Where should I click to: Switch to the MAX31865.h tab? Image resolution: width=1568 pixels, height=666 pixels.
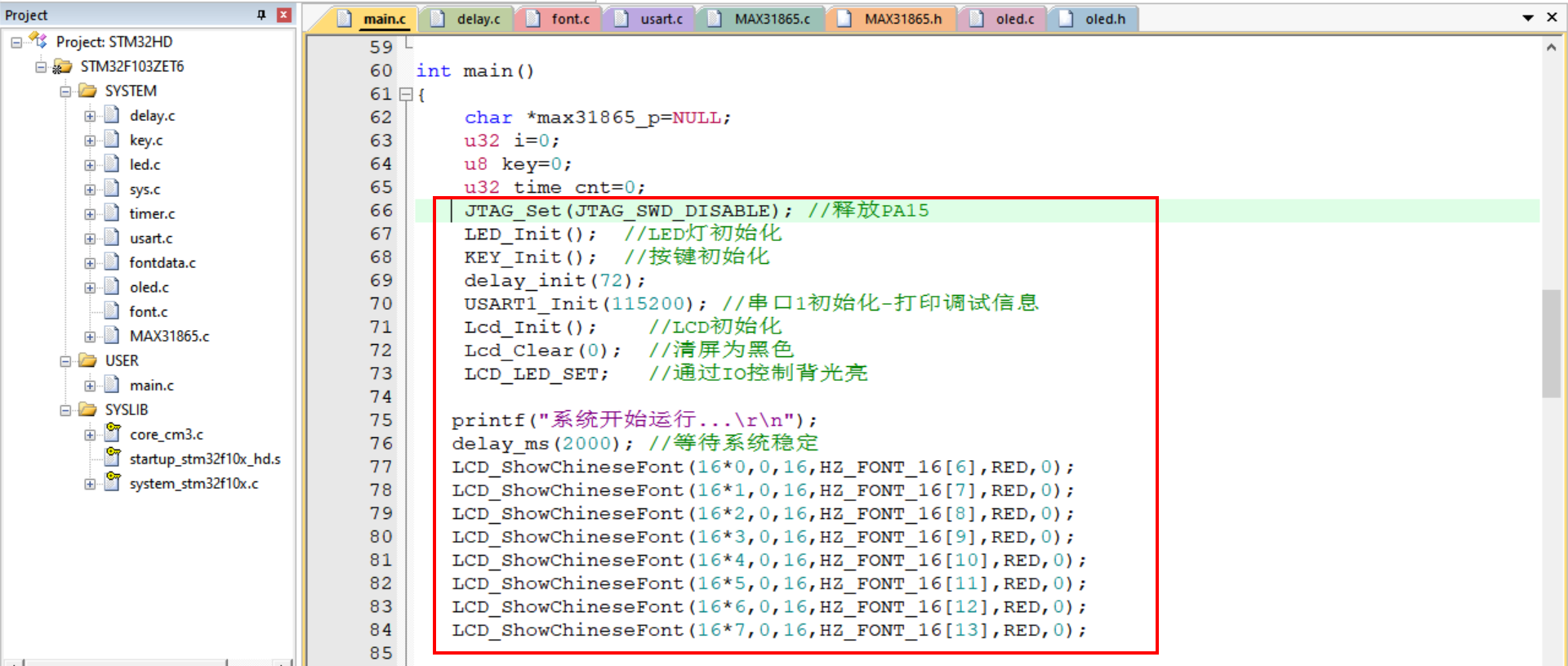[x=902, y=19]
